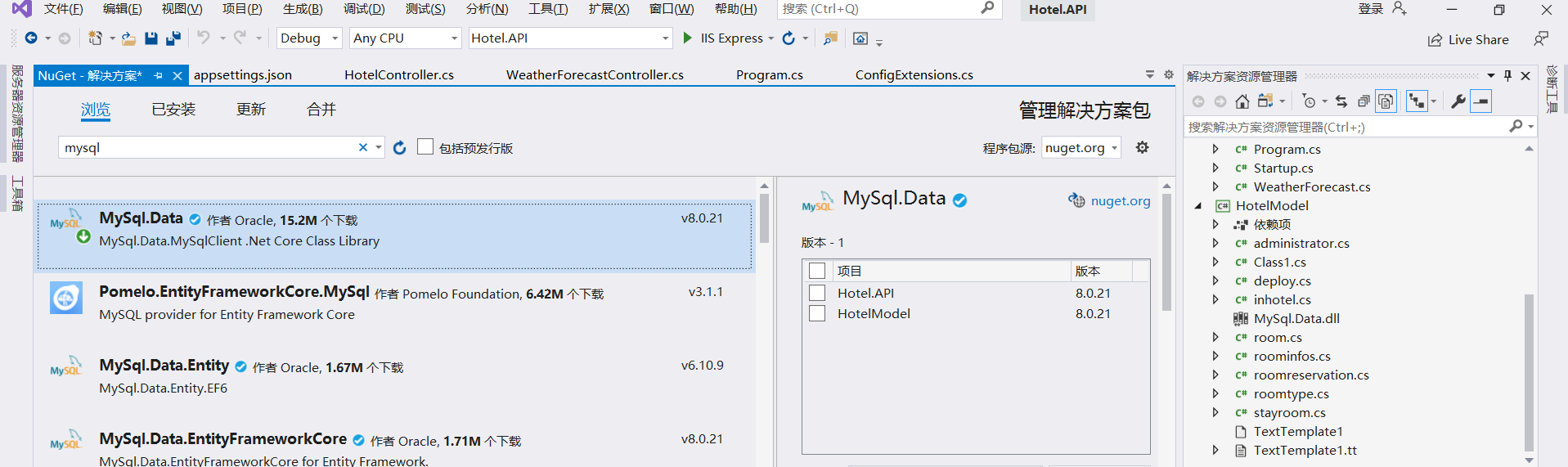This screenshot has height=467, width=1568.
Task: Toggle Show All Files in Solution Explorer
Action: click(x=1386, y=101)
